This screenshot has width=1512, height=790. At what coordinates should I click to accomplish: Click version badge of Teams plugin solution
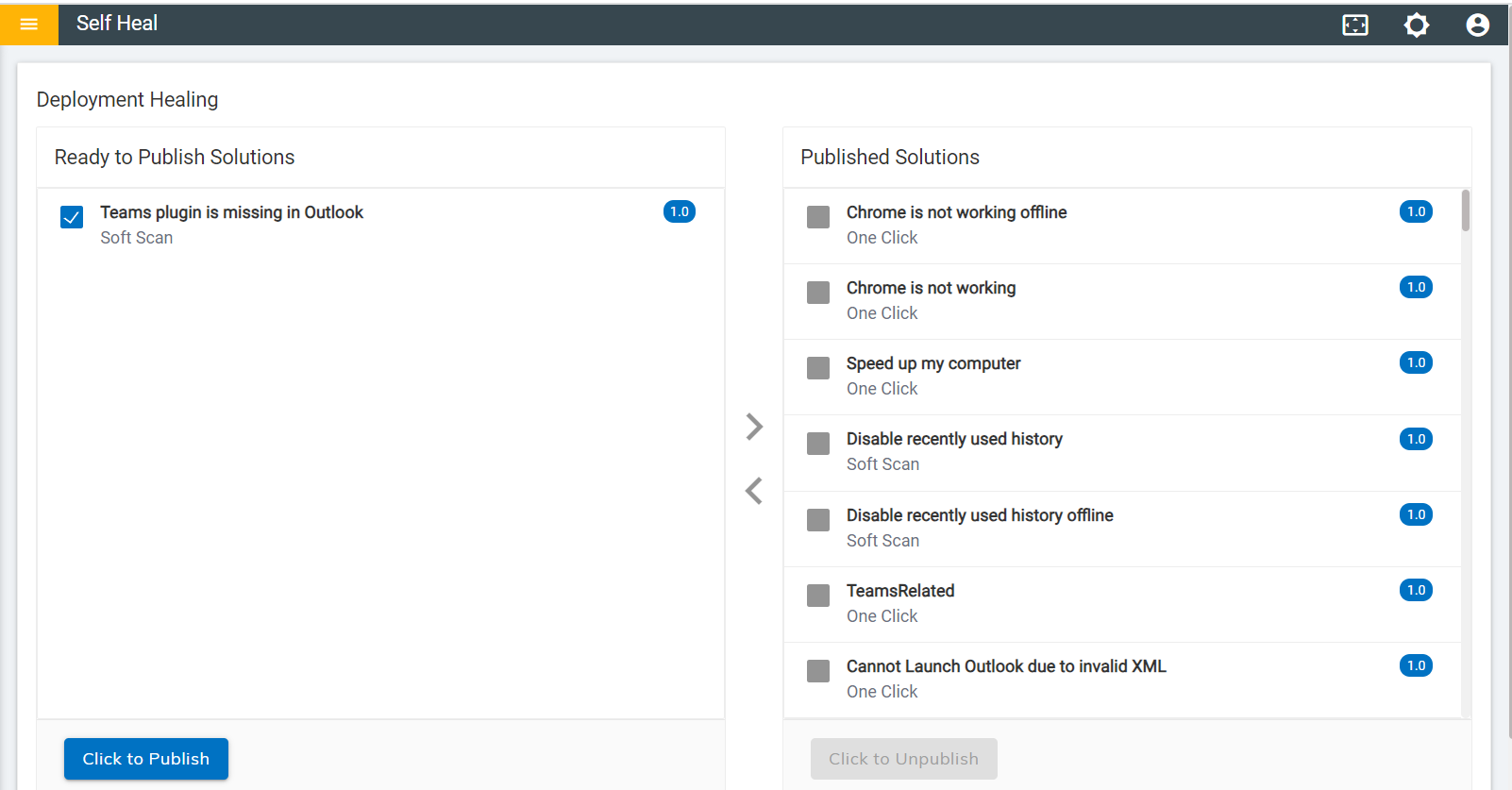[680, 211]
